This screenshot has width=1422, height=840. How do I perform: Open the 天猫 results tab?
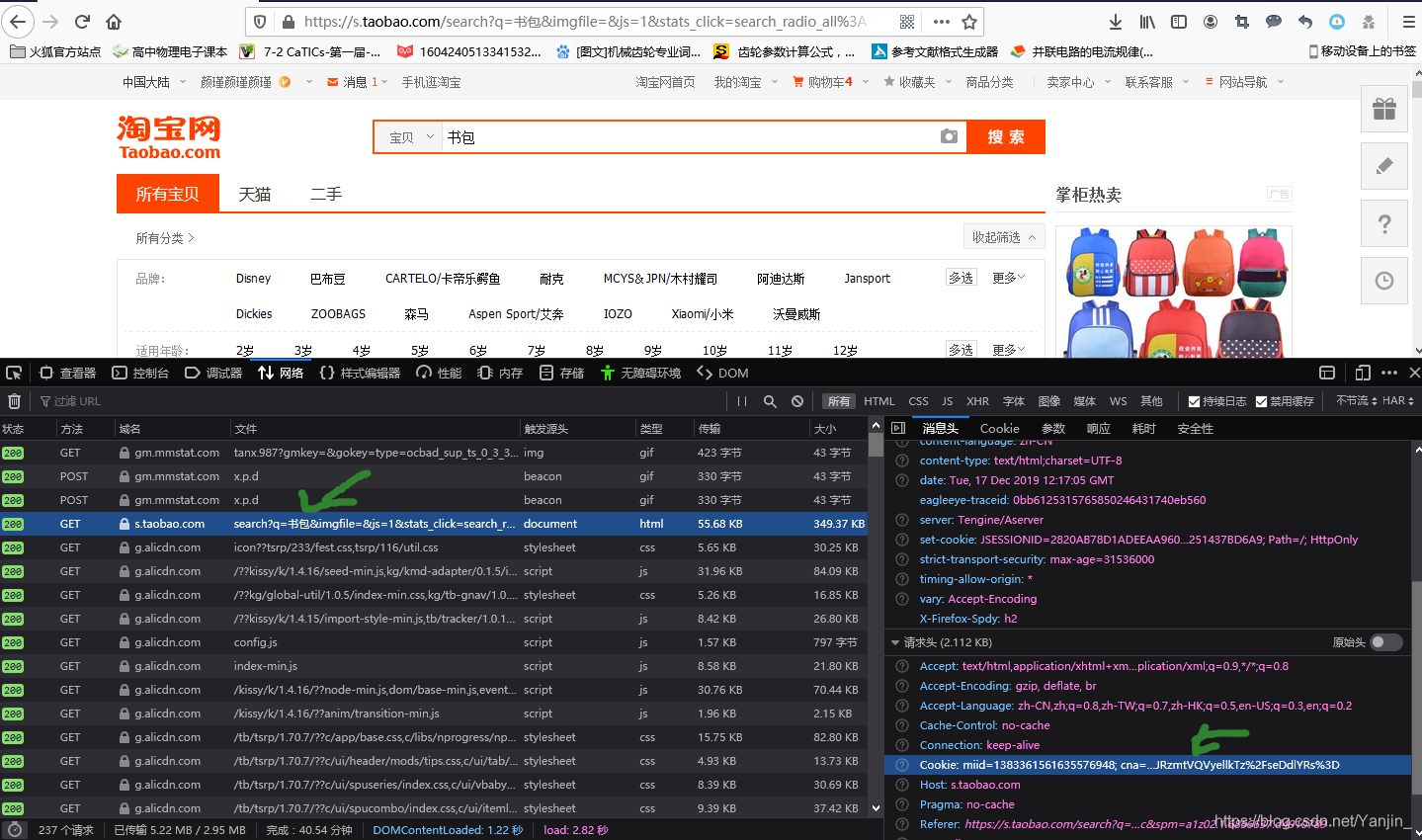[x=254, y=194]
